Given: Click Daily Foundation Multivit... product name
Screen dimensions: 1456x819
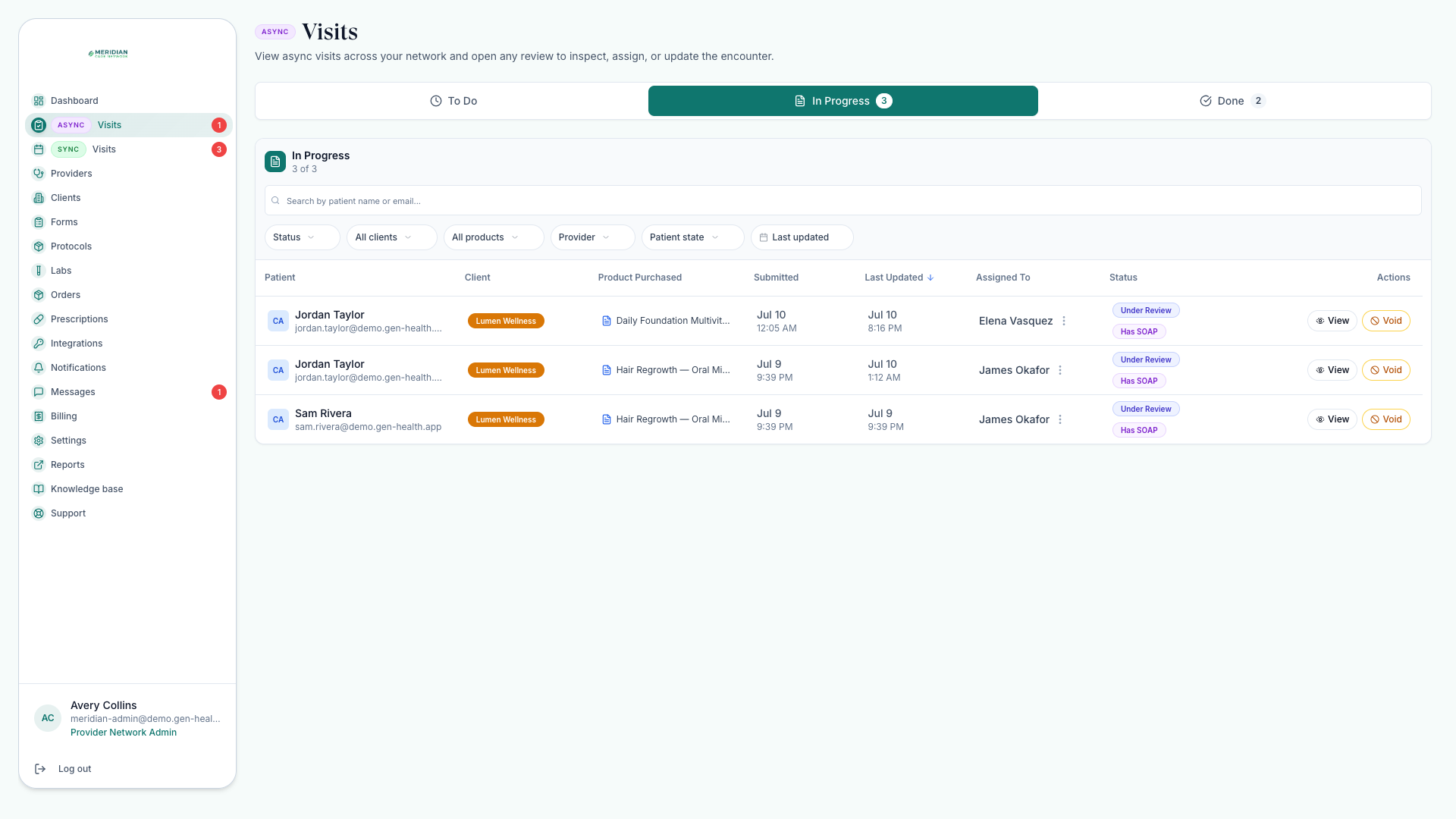Looking at the screenshot, I should pos(673,321).
